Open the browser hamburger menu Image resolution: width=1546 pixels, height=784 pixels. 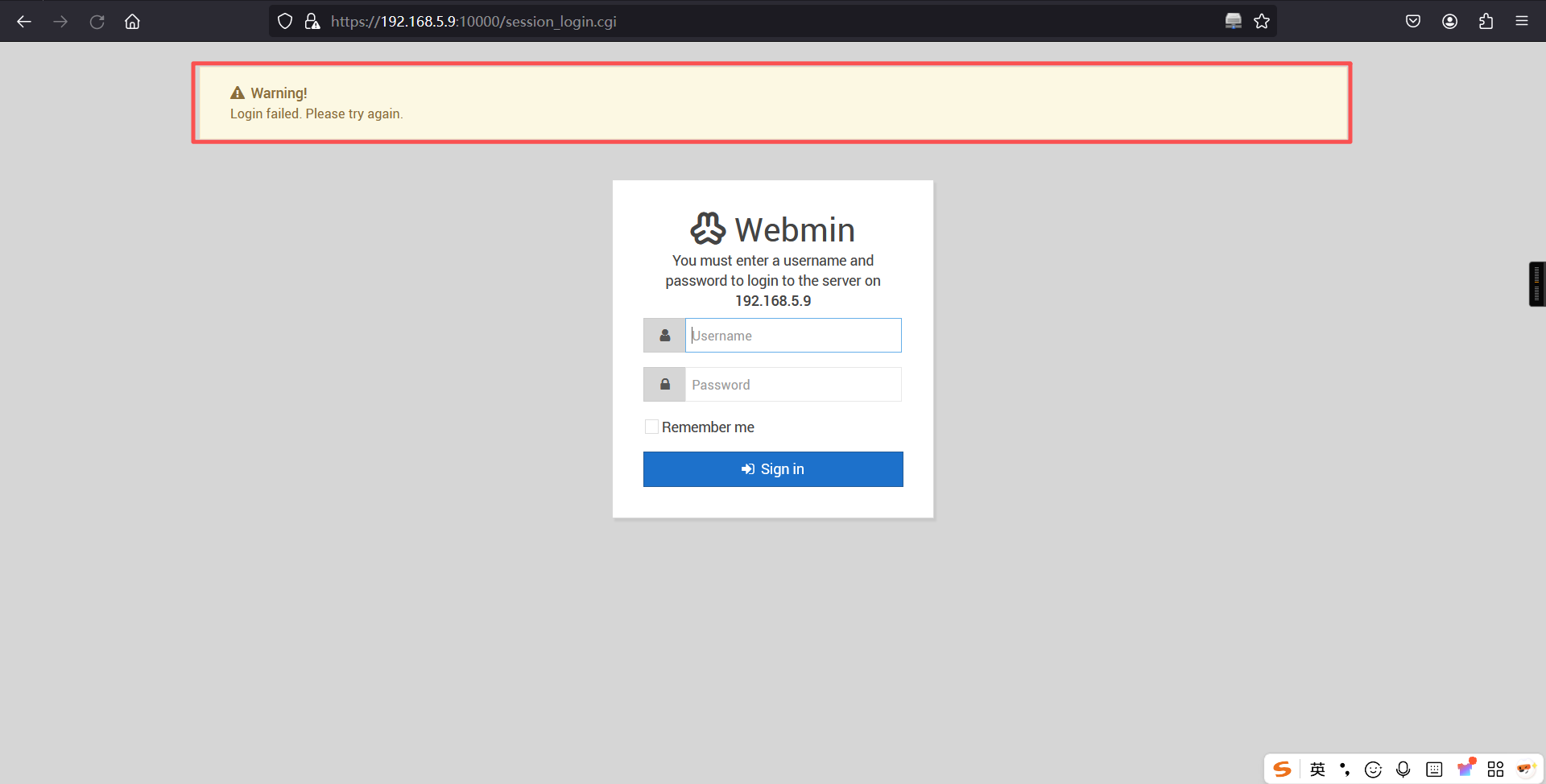coord(1522,22)
